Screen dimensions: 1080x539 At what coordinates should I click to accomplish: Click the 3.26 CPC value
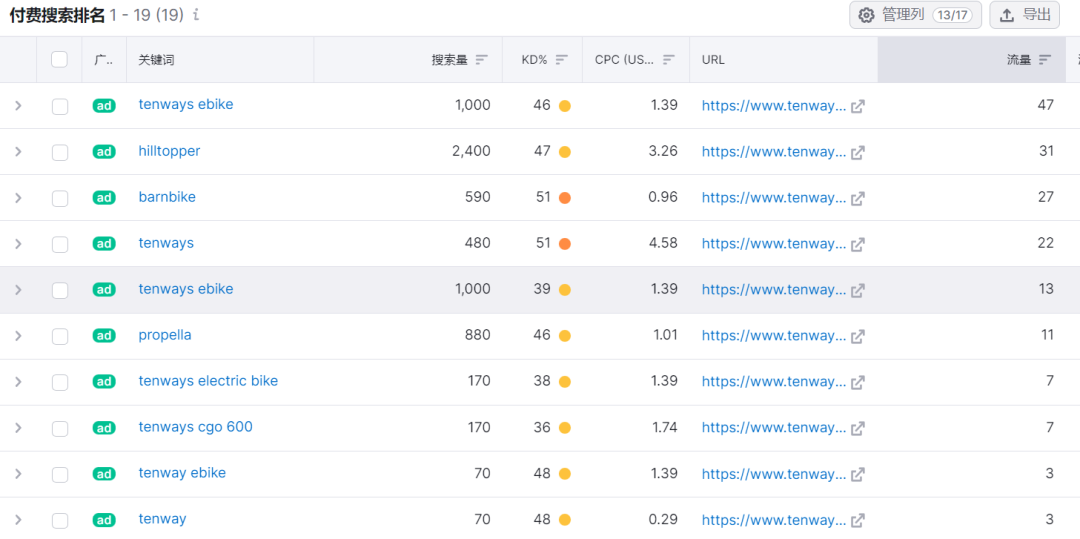coord(664,151)
